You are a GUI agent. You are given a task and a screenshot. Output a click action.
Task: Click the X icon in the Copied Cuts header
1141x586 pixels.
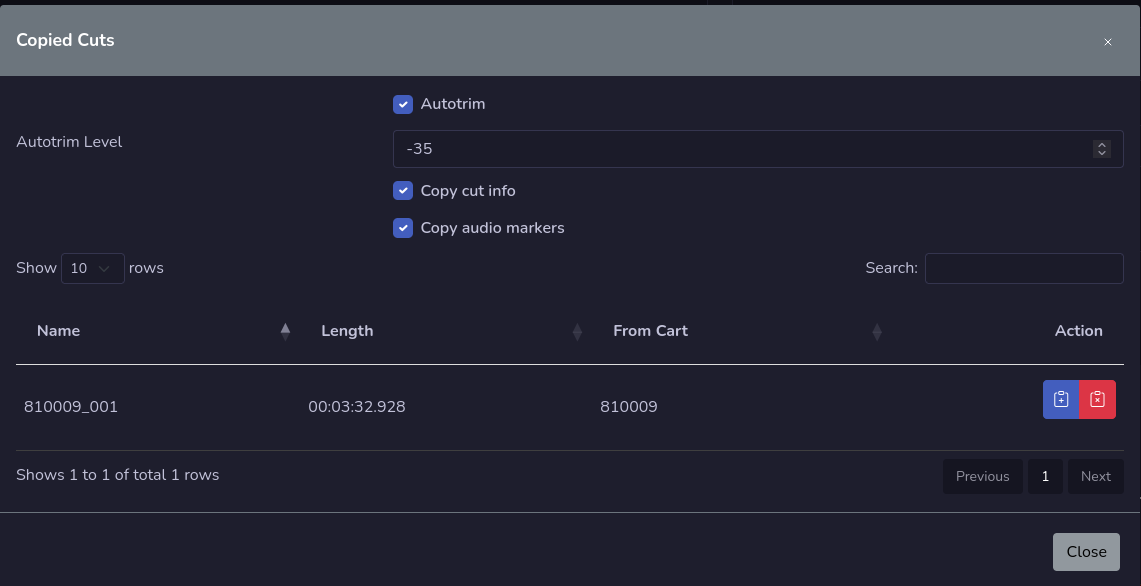[x=1108, y=42]
